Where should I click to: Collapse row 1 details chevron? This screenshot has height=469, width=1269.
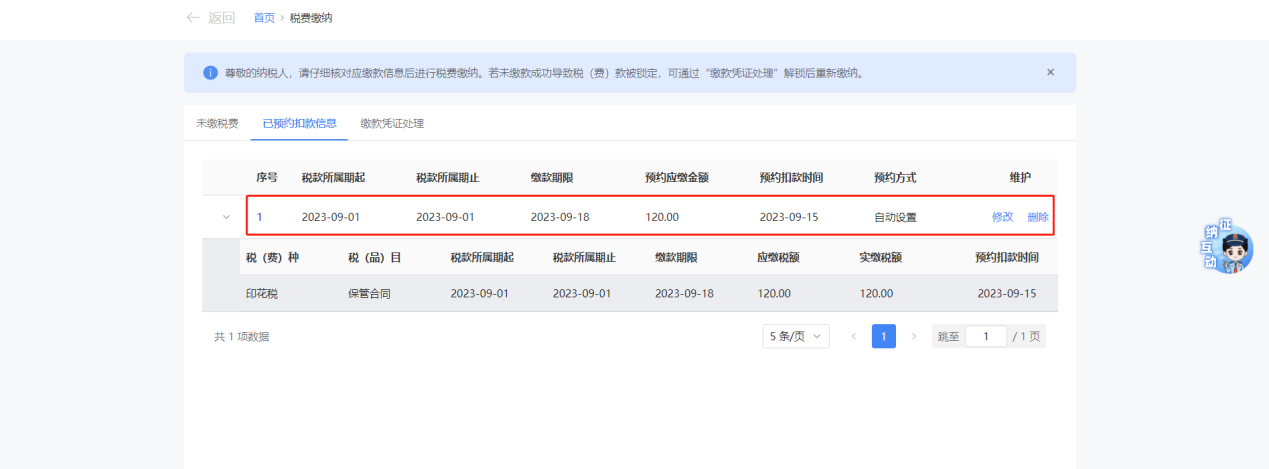click(x=226, y=217)
